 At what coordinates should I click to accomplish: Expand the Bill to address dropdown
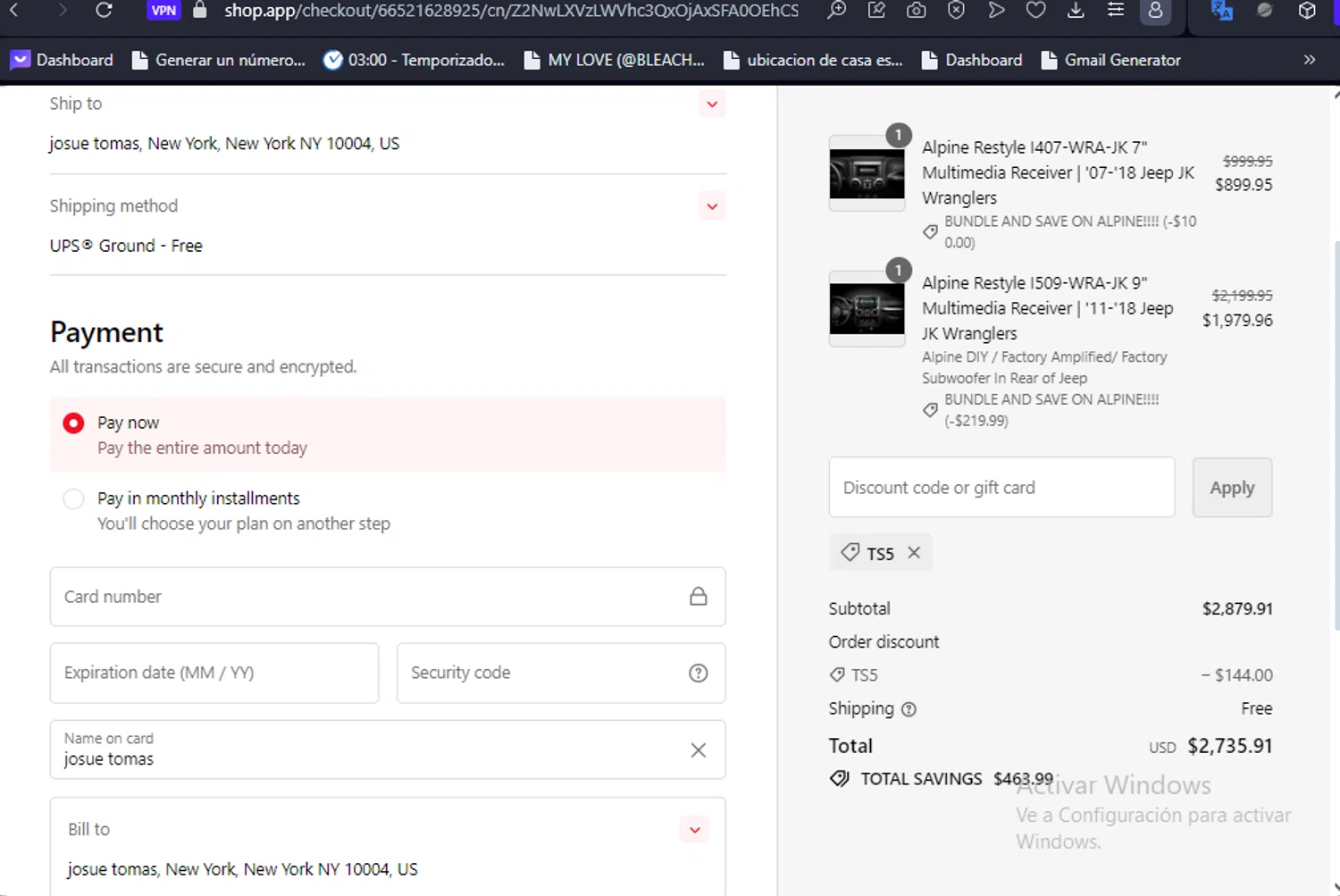694,830
